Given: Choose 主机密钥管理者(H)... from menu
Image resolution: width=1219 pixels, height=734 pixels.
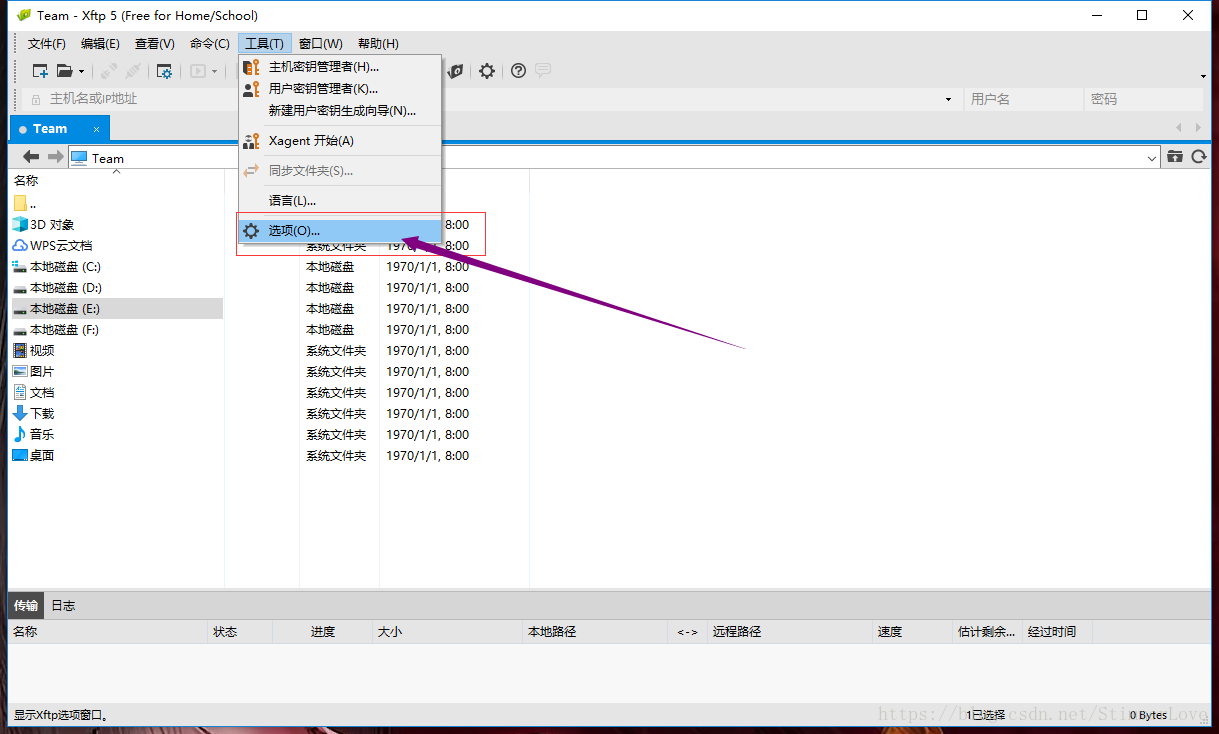Looking at the screenshot, I should (340, 67).
